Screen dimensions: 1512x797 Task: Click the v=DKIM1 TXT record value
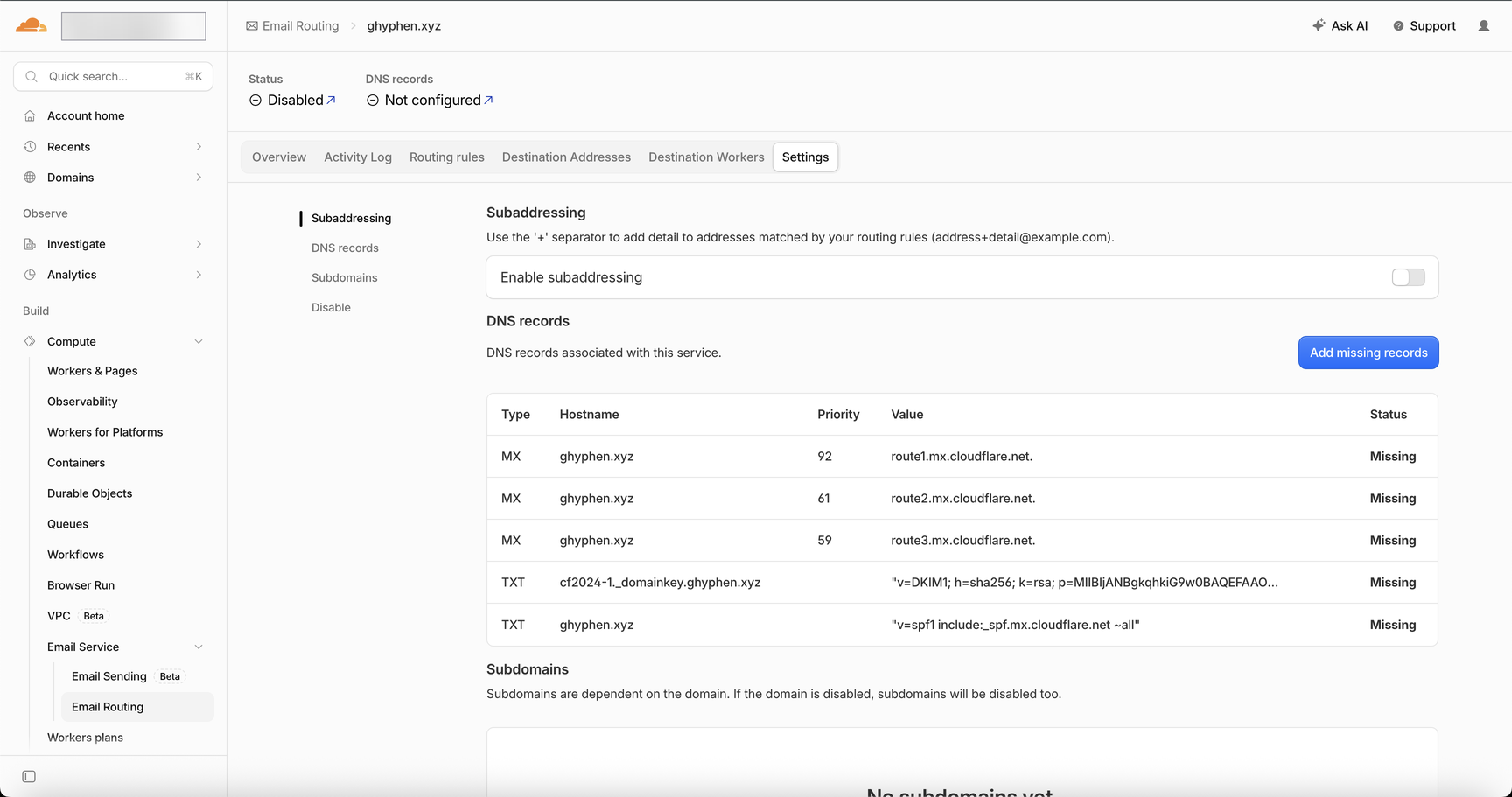click(x=1084, y=583)
